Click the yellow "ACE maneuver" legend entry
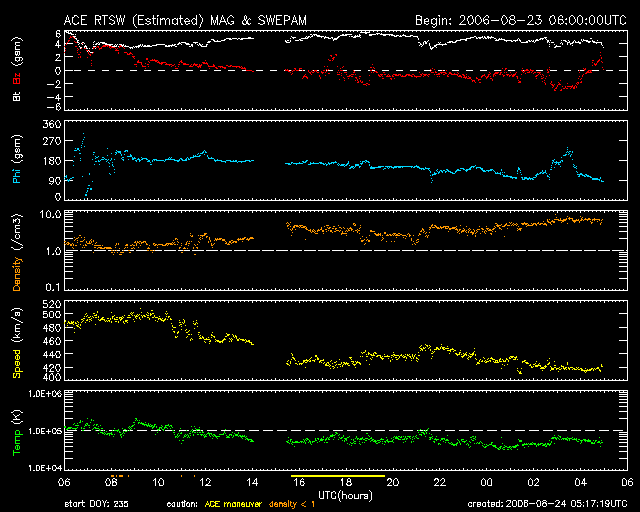 (233, 504)
